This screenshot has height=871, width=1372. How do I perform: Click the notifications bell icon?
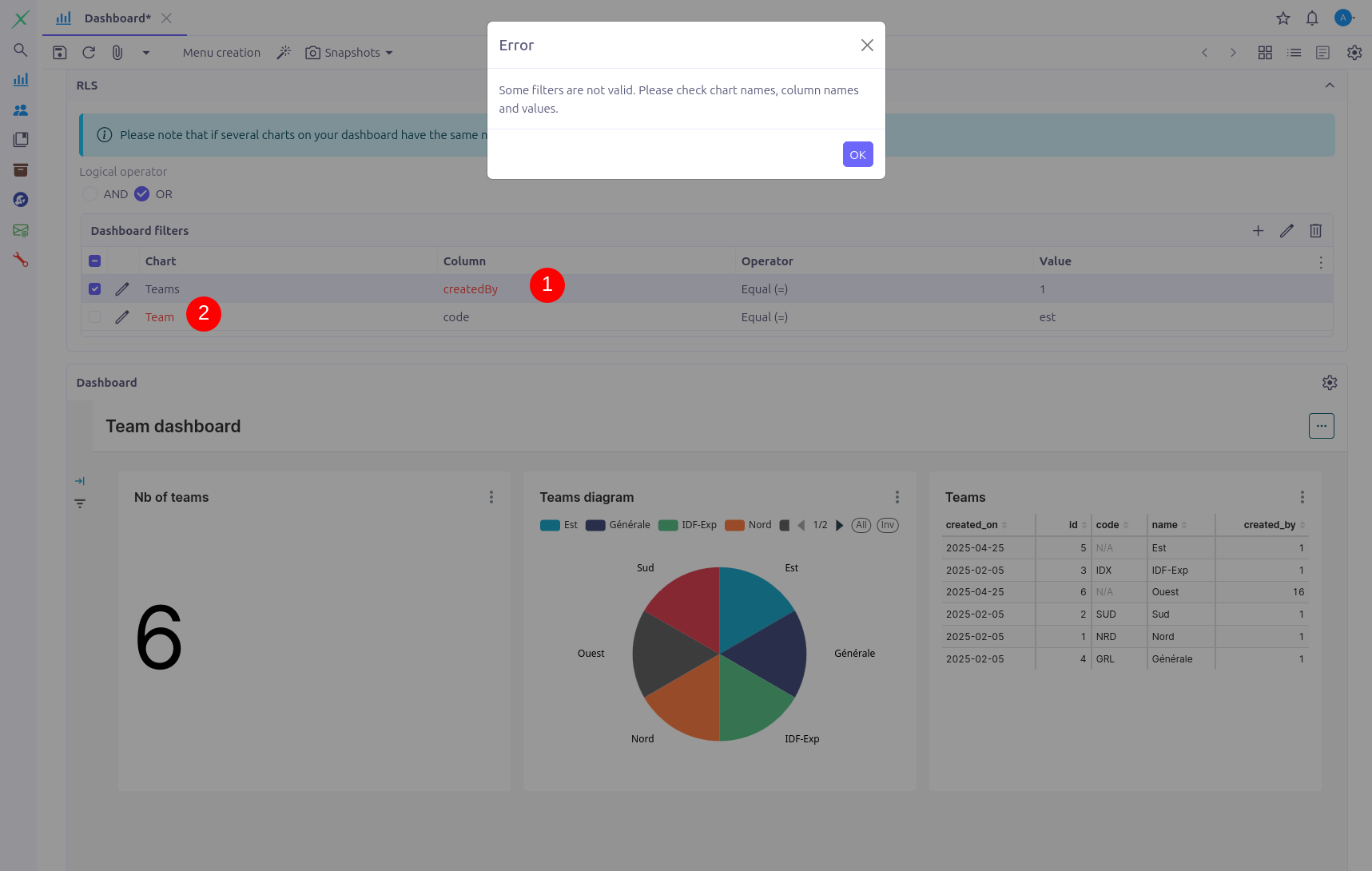(1312, 18)
